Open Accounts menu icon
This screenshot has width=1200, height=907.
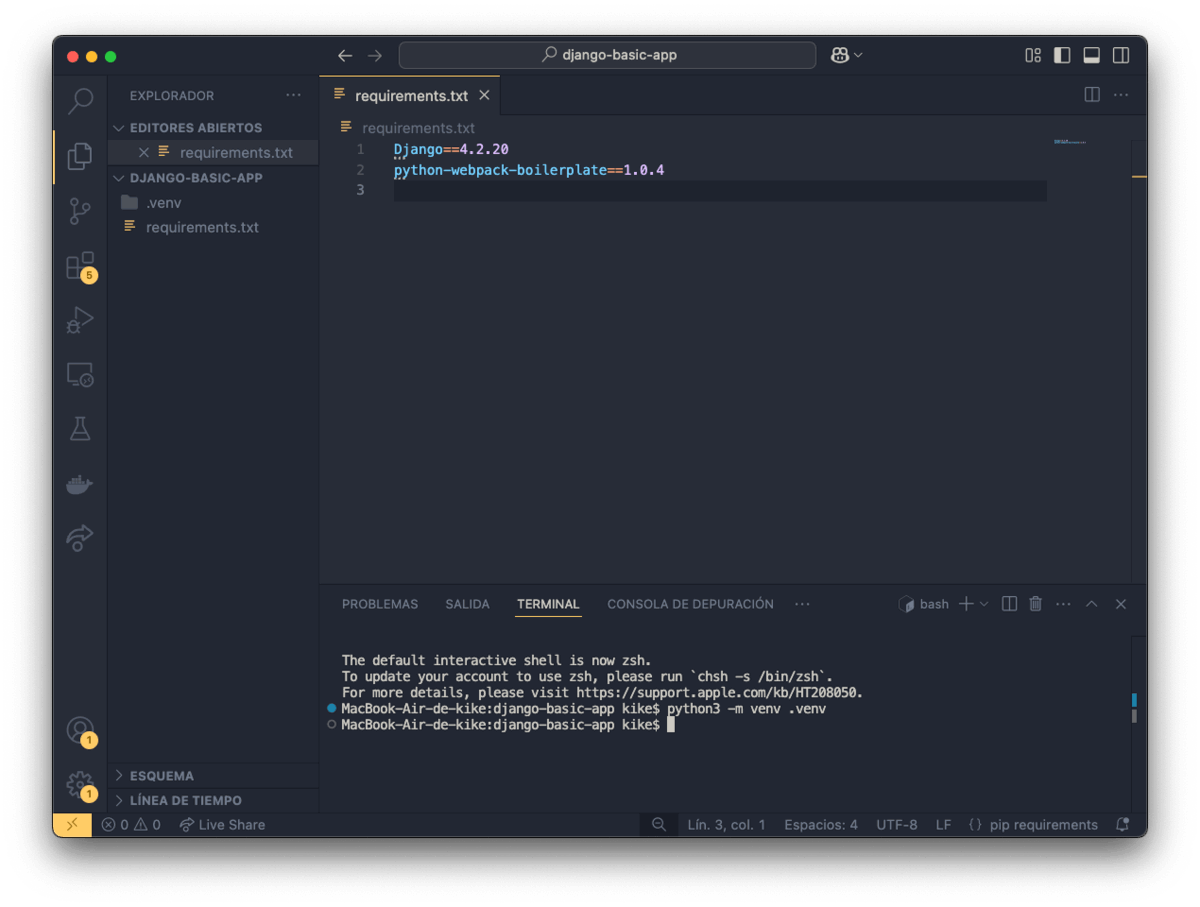click(x=80, y=730)
